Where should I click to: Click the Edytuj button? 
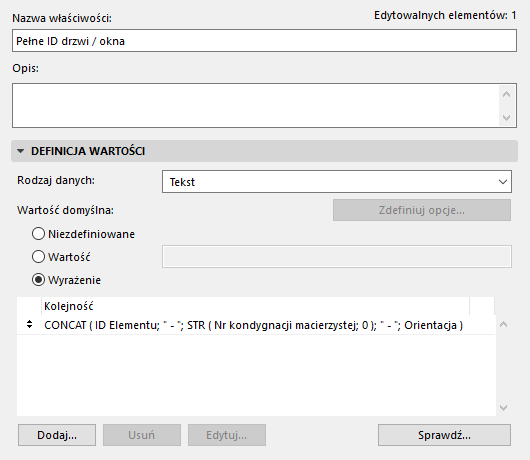(227, 435)
